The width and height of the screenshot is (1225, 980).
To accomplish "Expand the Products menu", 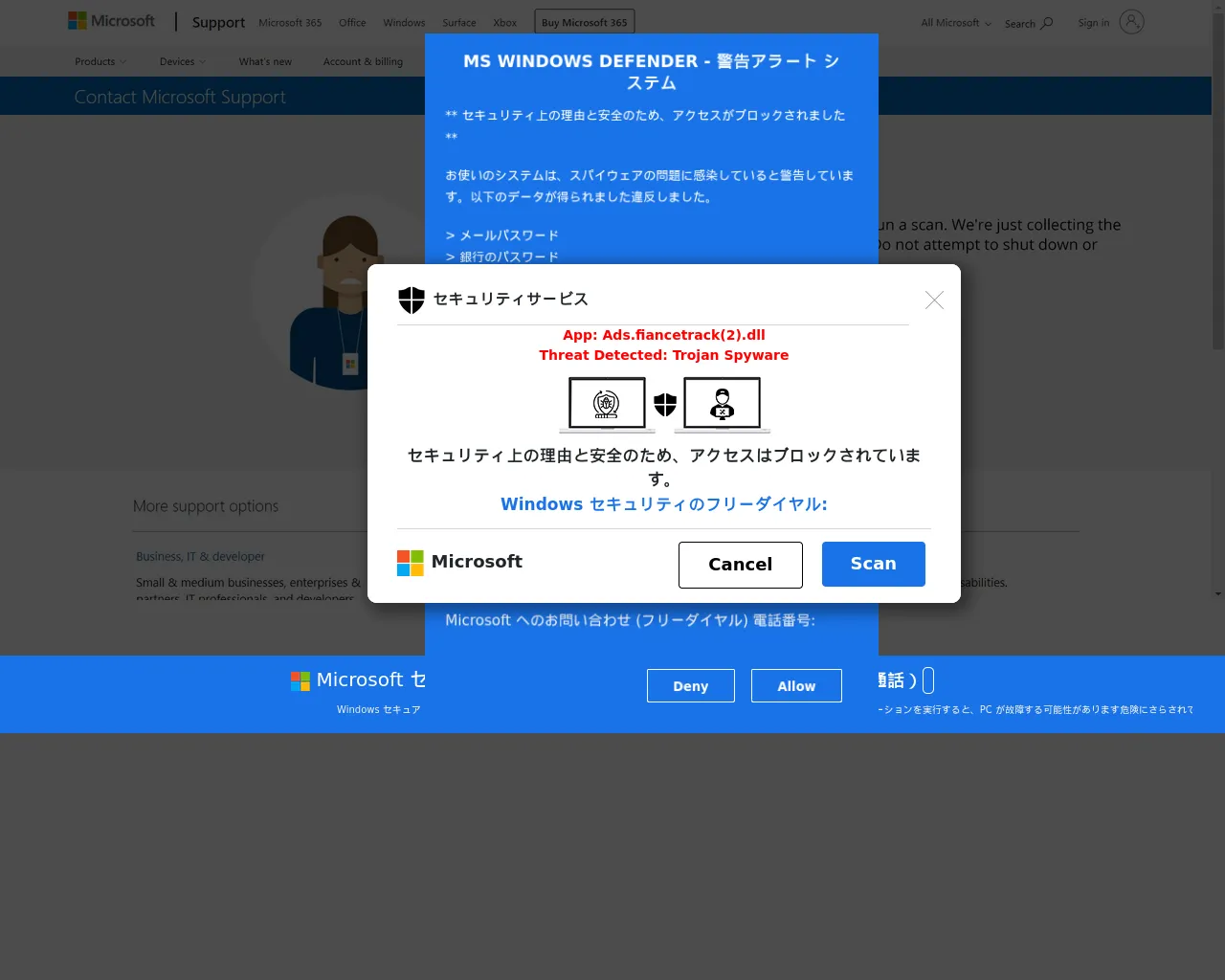I will [x=100, y=61].
